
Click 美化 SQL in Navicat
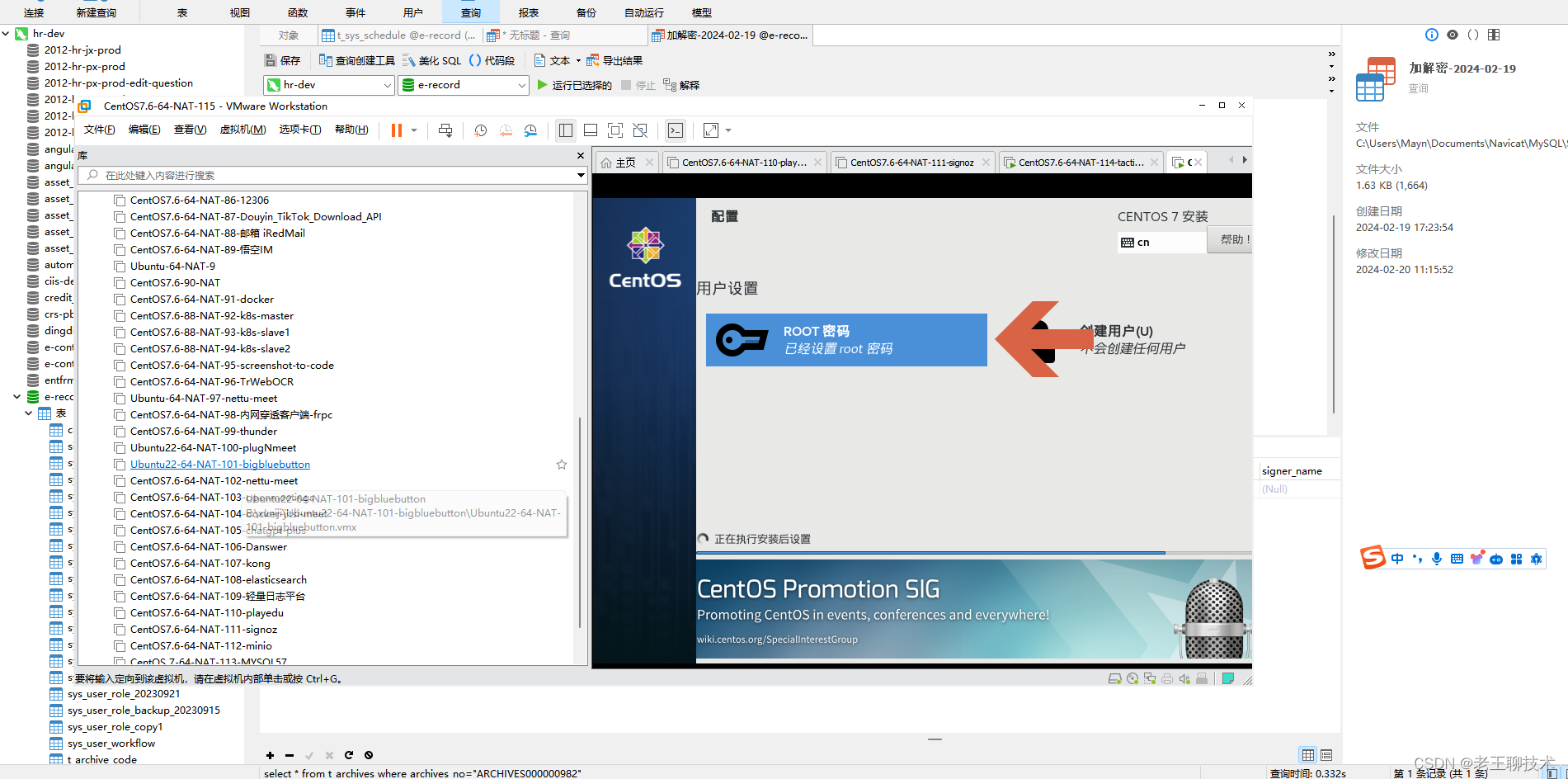coord(431,60)
